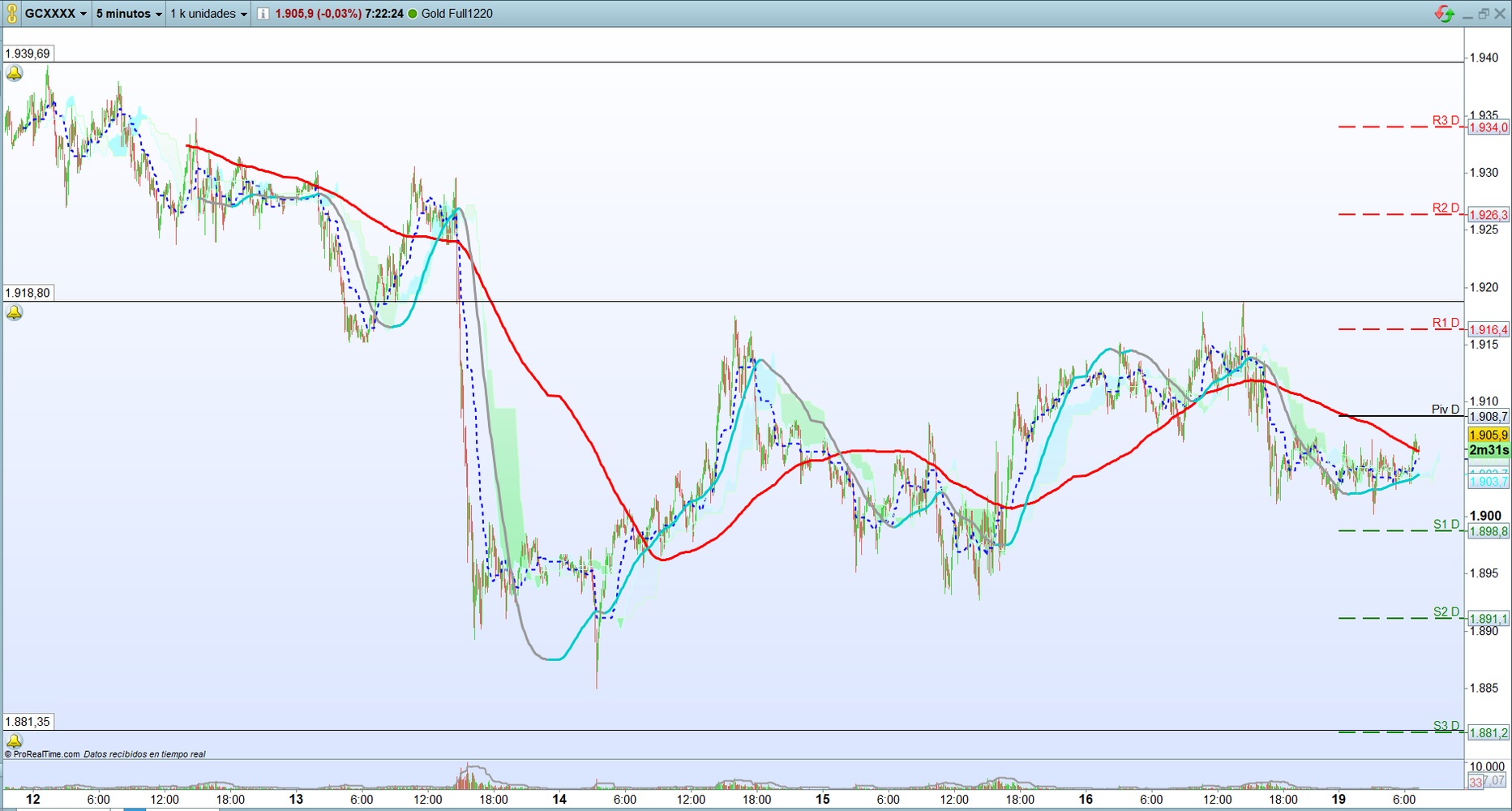This screenshot has height=811, width=1512.
Task: Click the volume value tag showing 33
Action: tap(1476, 782)
